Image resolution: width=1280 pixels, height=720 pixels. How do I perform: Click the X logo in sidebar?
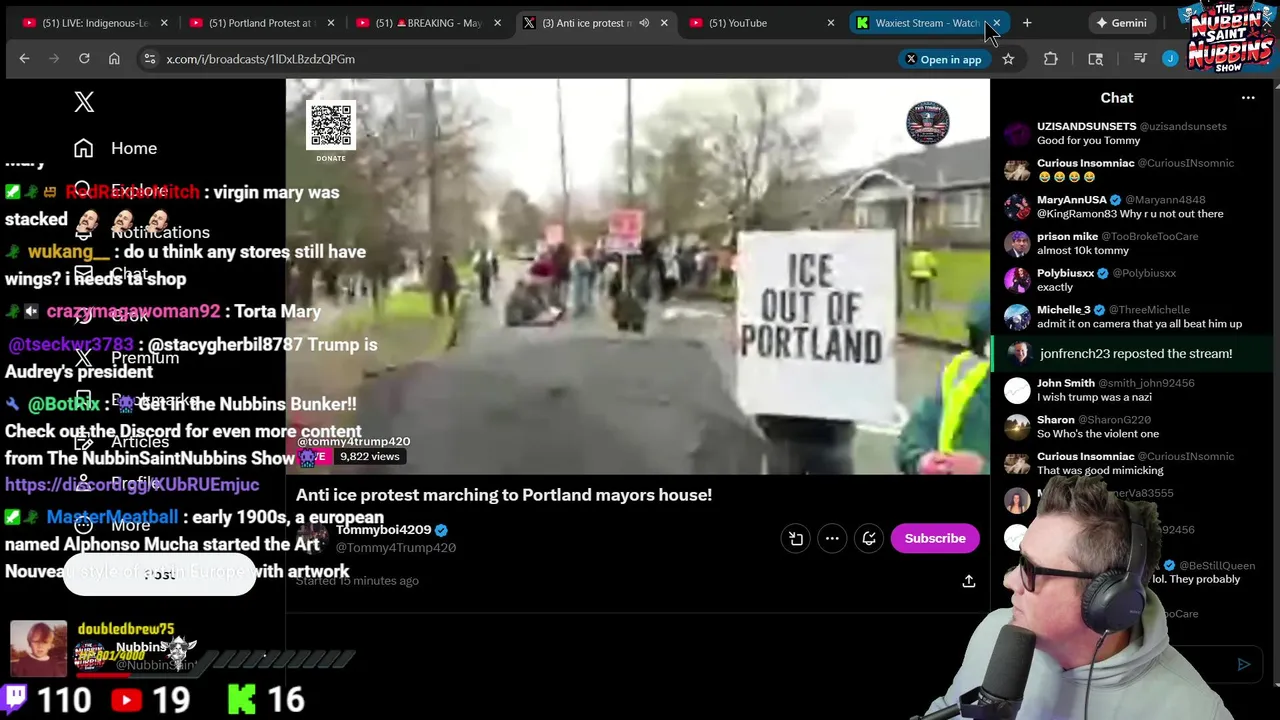(x=84, y=102)
